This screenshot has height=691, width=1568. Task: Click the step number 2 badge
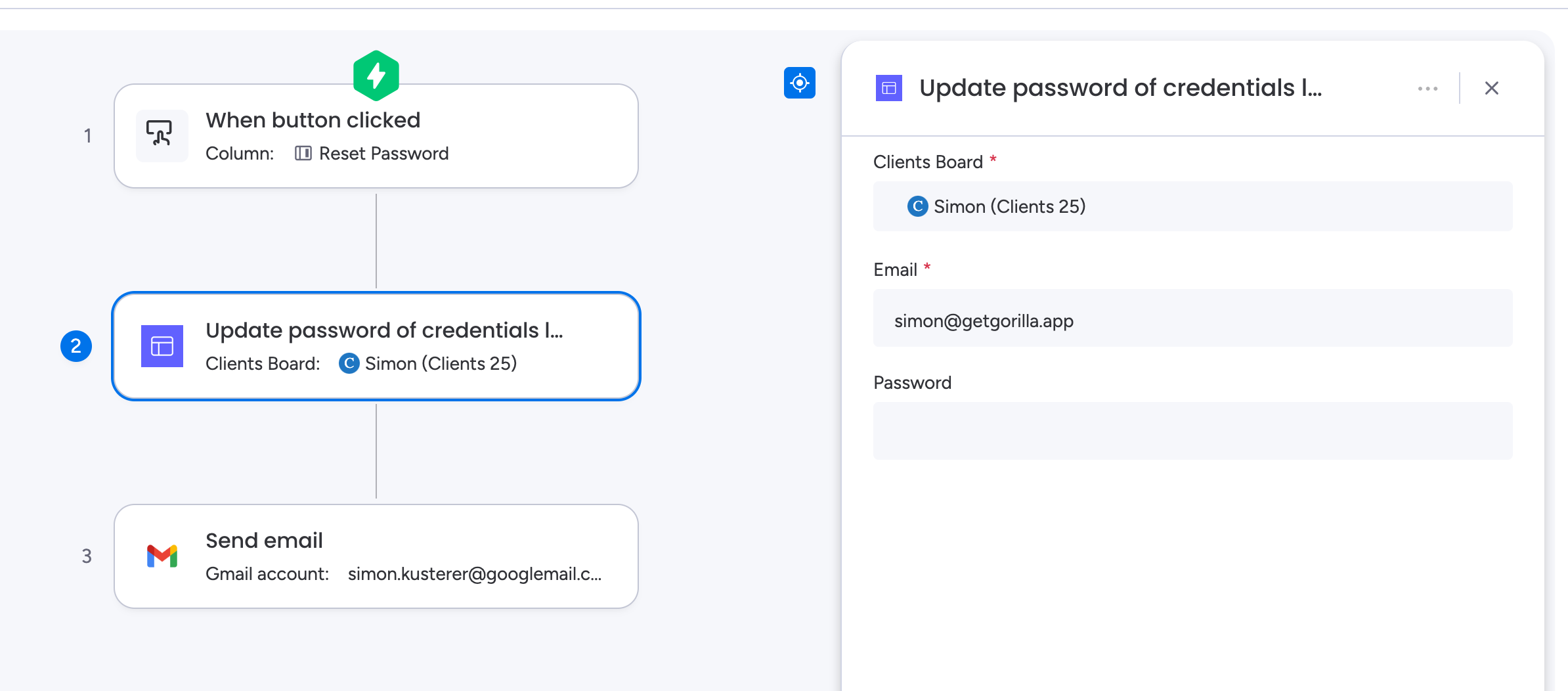point(76,345)
